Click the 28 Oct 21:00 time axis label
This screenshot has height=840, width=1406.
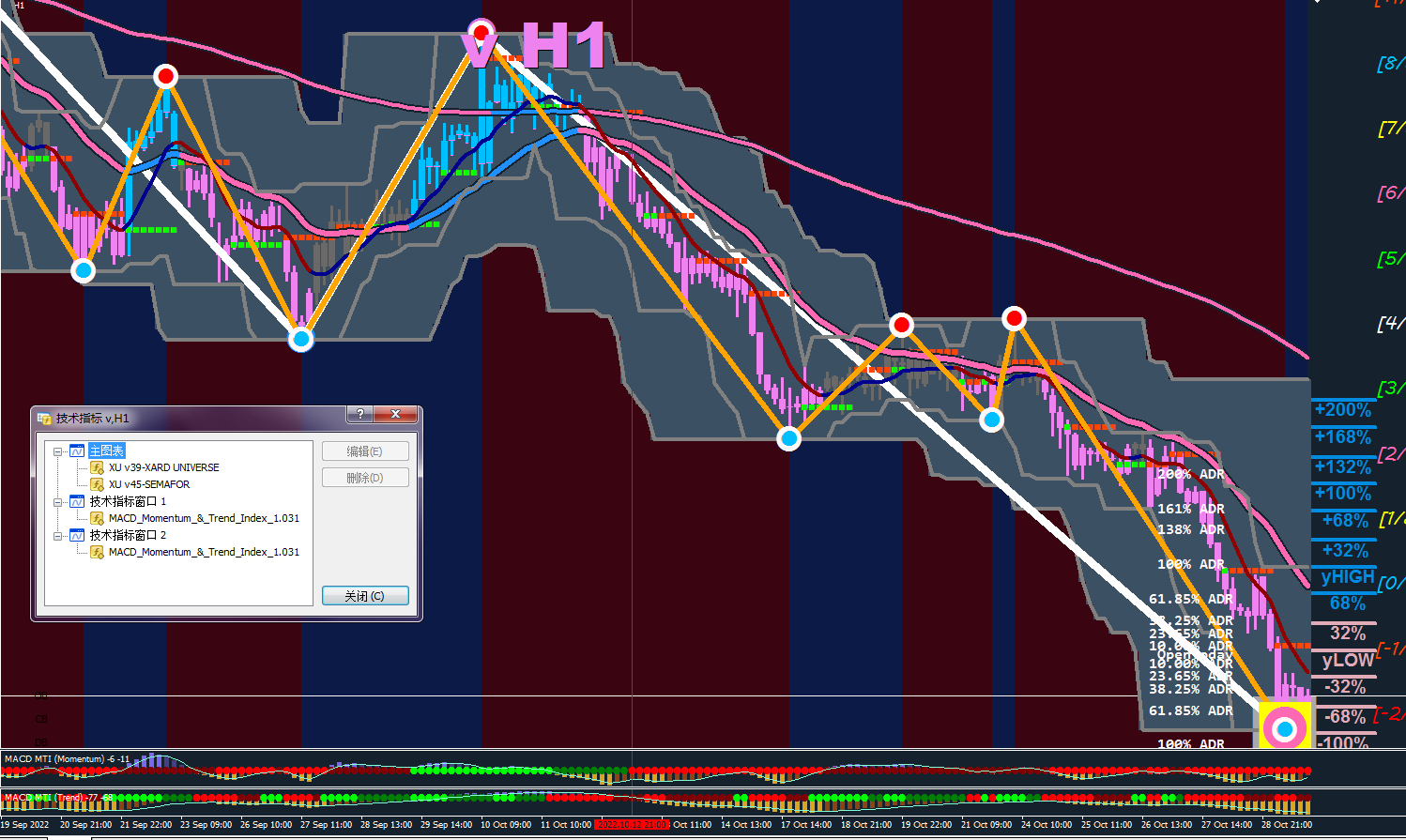(x=1287, y=825)
